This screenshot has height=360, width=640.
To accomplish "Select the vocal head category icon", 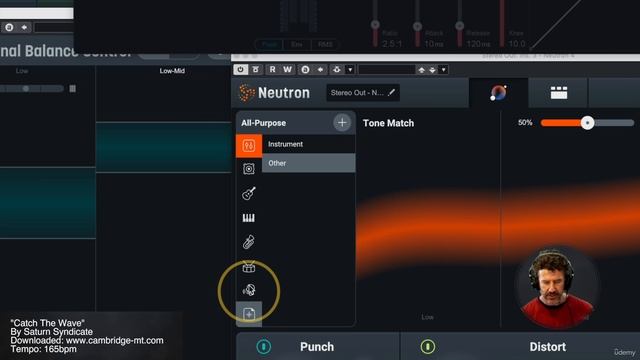I will pyautogui.click(x=249, y=290).
